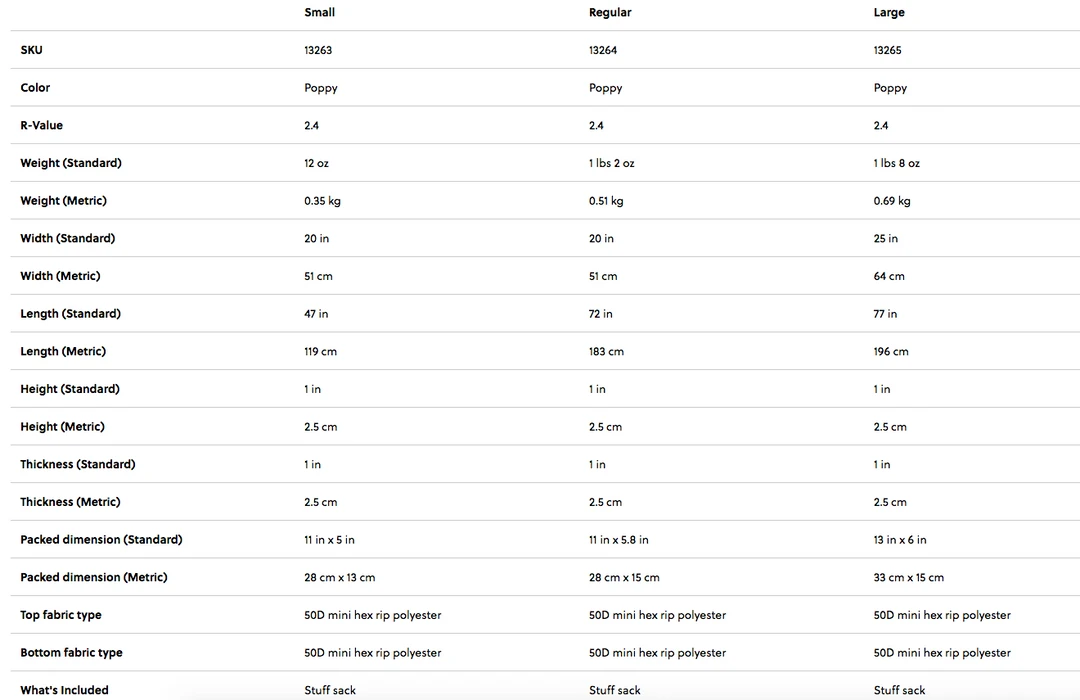Click the Weight (Standard) row label
The height and width of the screenshot is (700, 1080).
(70, 163)
